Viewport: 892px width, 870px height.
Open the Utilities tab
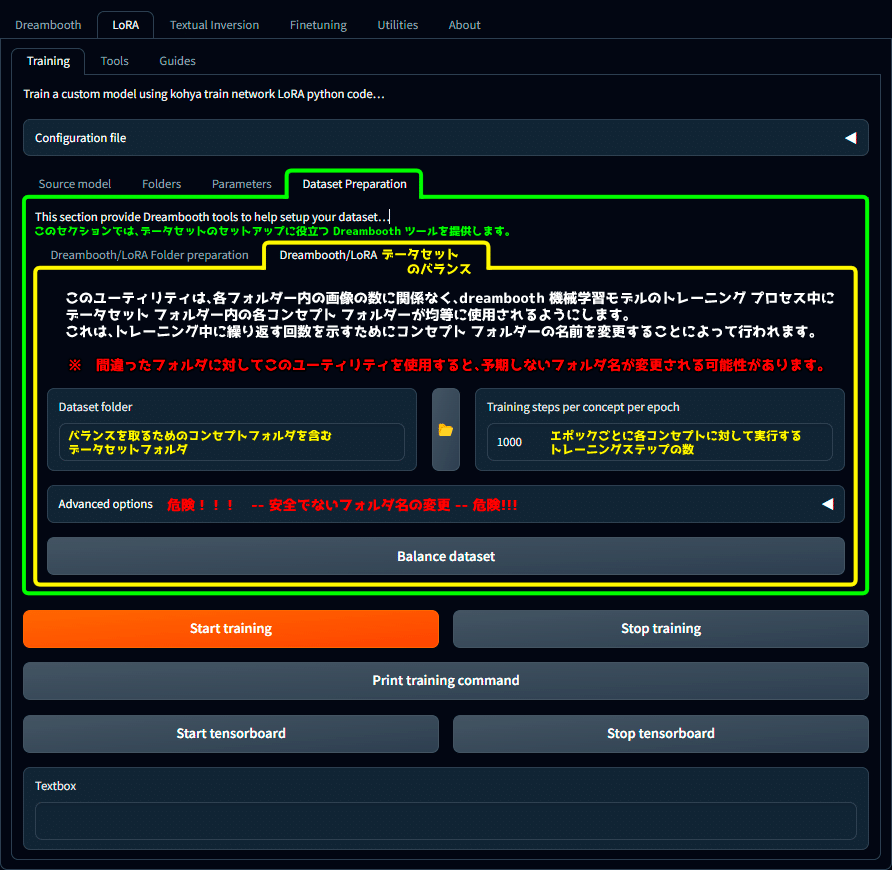click(398, 25)
